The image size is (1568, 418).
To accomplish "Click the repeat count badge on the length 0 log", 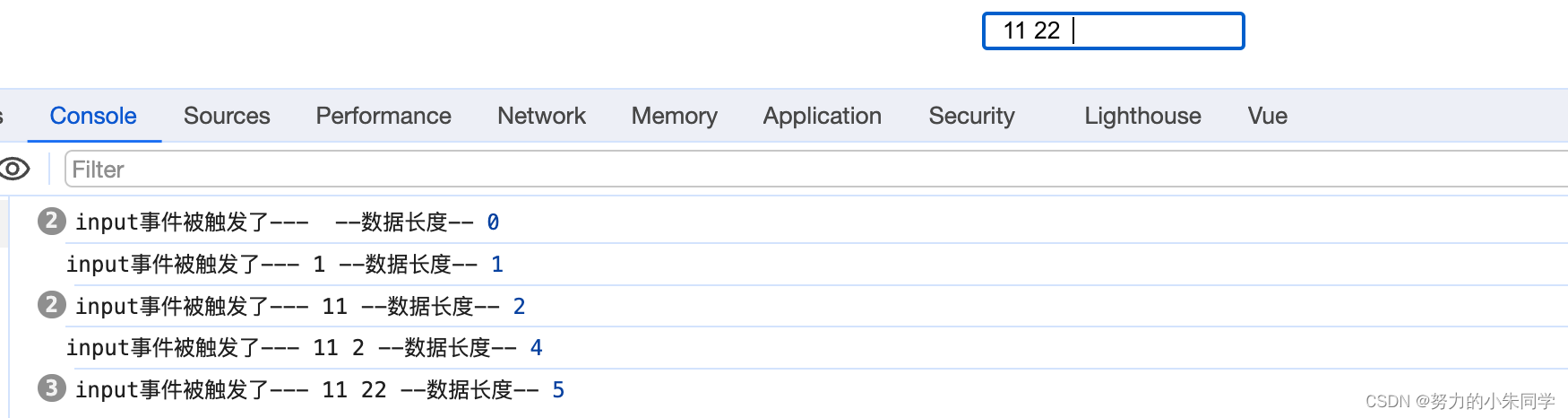I will pyautogui.click(x=52, y=221).
